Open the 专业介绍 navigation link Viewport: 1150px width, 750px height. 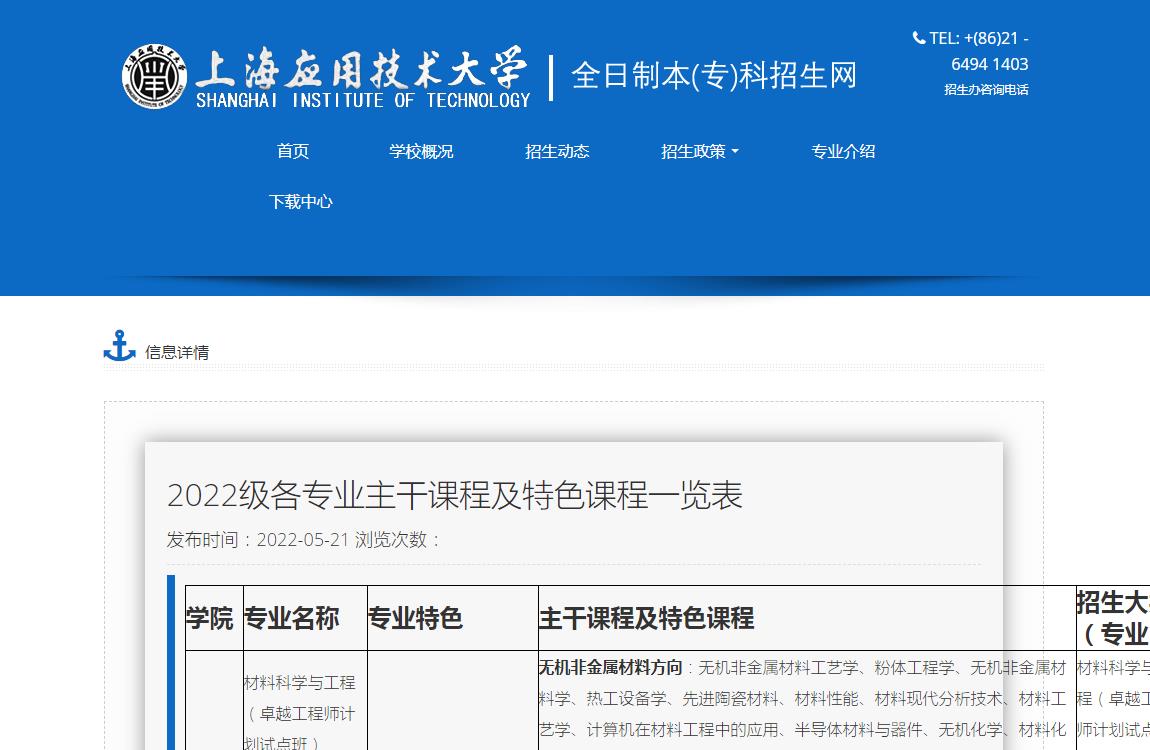[843, 151]
